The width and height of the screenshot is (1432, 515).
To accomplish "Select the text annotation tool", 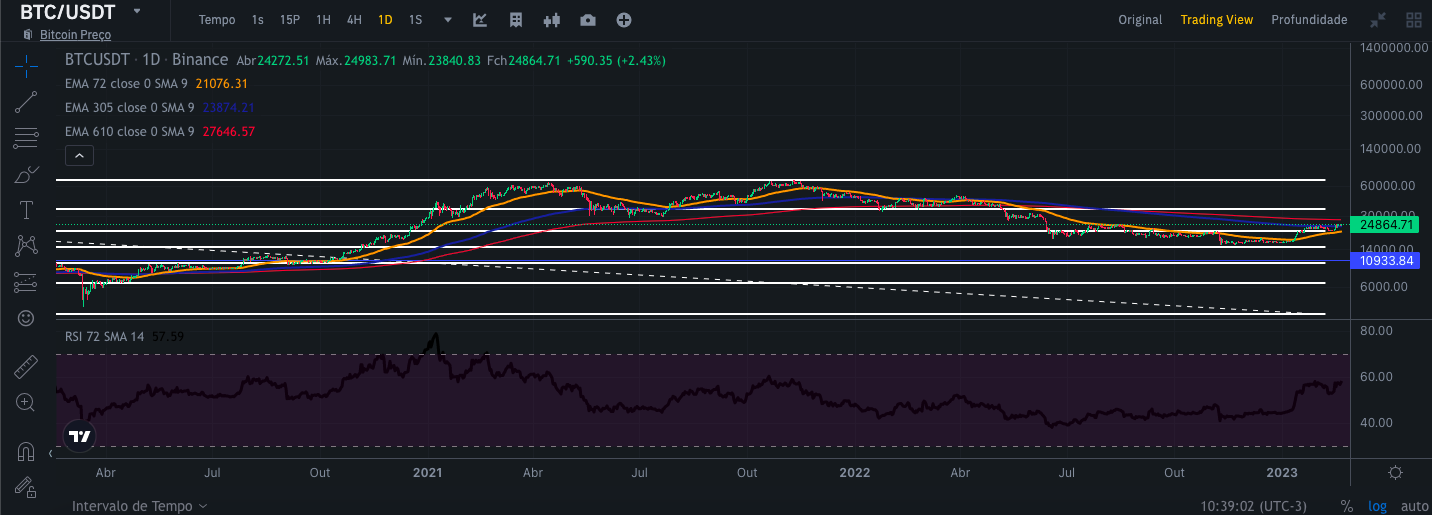I will pyautogui.click(x=26, y=210).
